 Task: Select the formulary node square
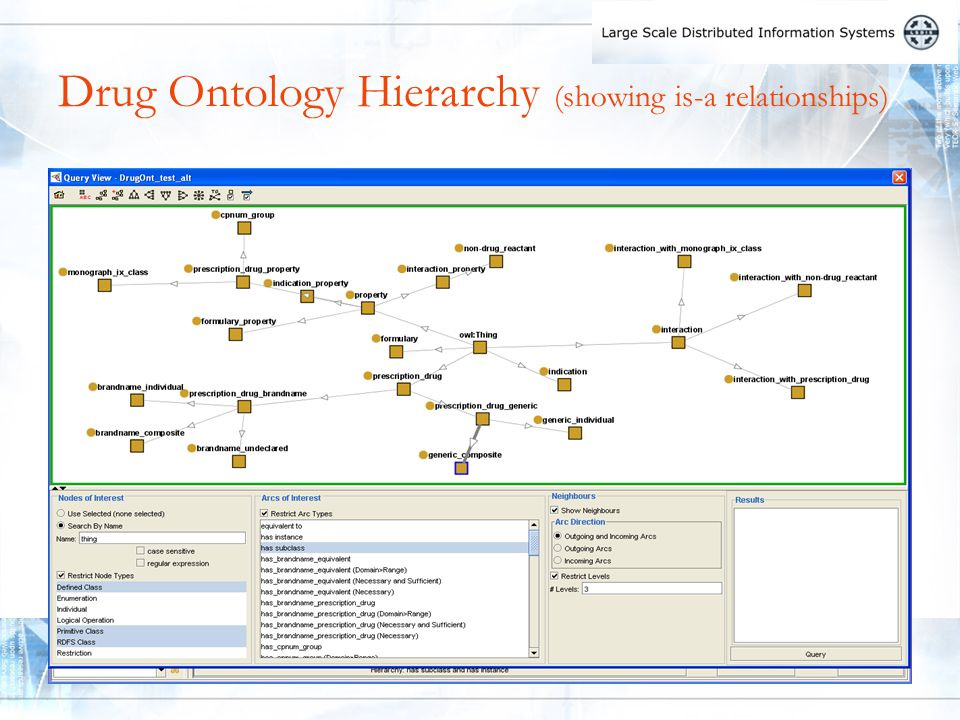396,351
